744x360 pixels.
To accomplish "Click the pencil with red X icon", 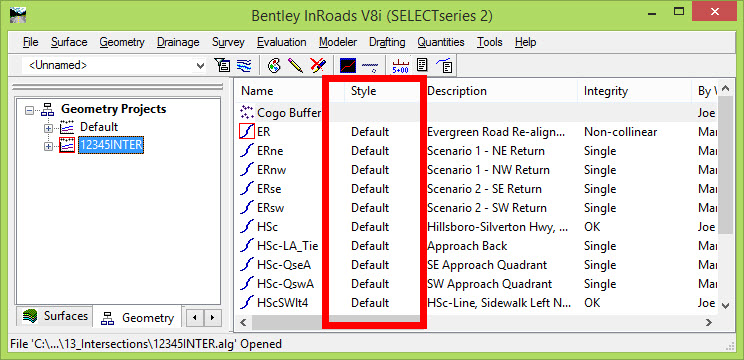I will coord(317,65).
